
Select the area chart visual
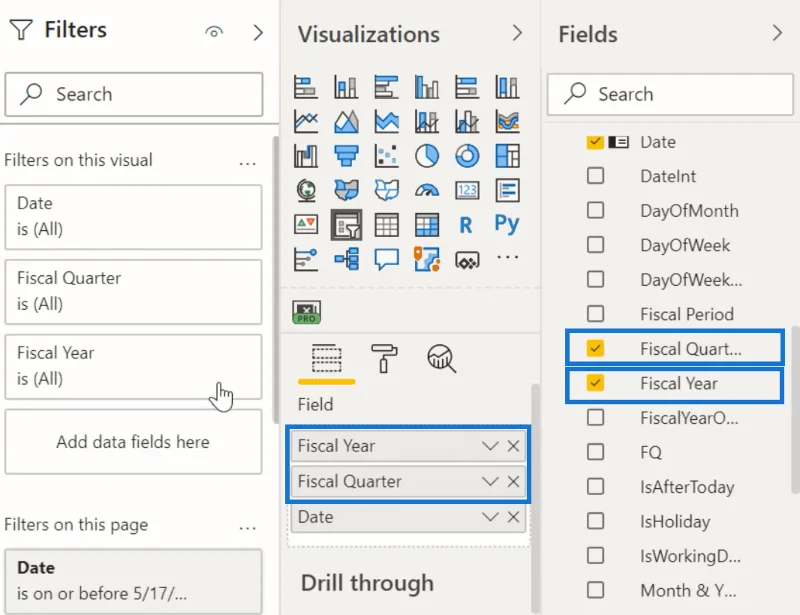(346, 121)
